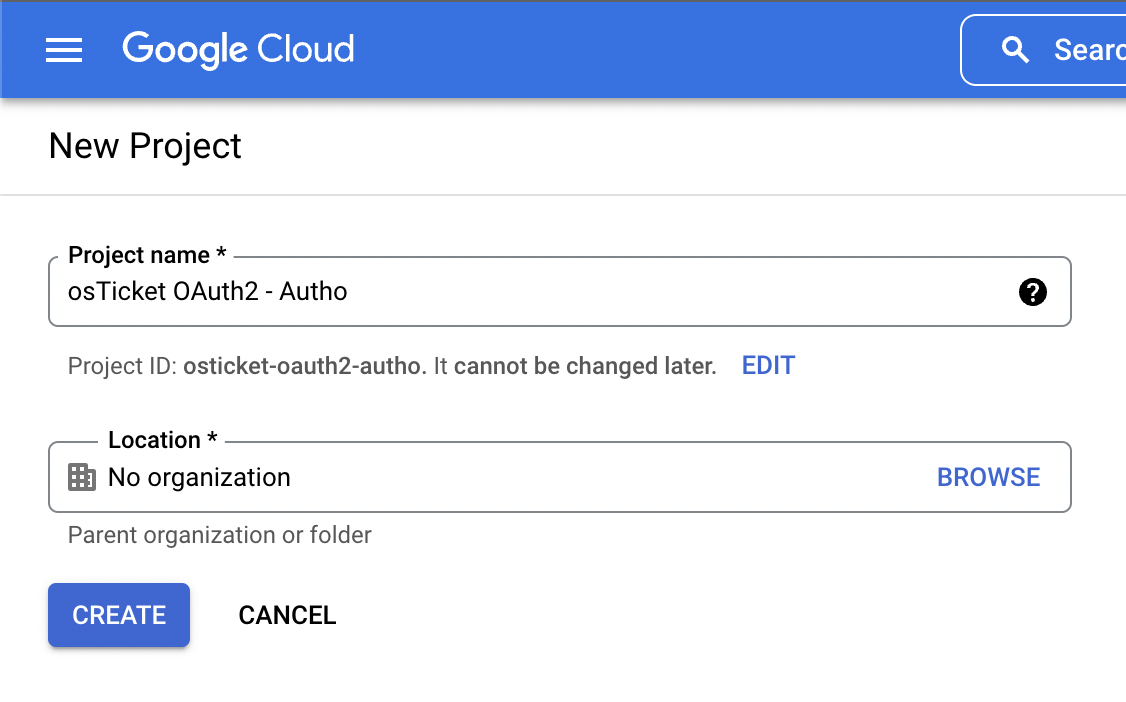This screenshot has height=702, width=1126.
Task: Click CANCEL to abandon the new project
Action: point(287,615)
